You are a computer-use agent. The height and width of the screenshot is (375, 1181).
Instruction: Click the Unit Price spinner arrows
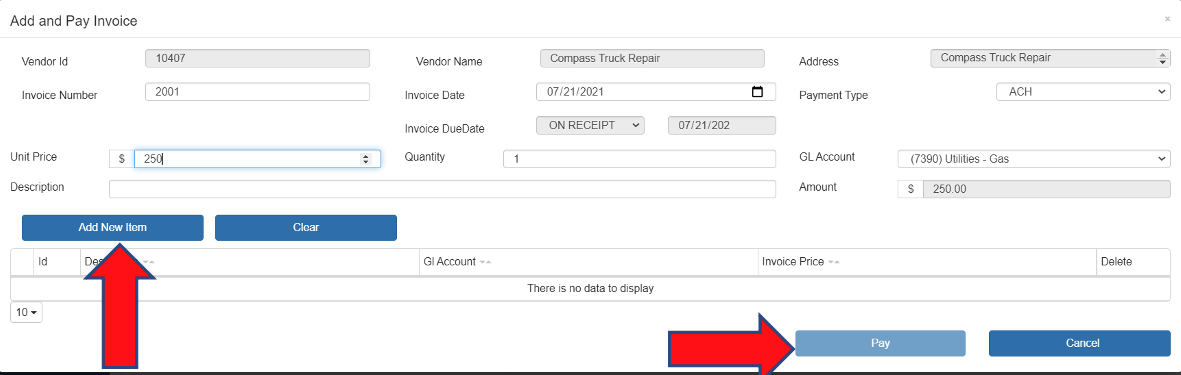coord(366,159)
